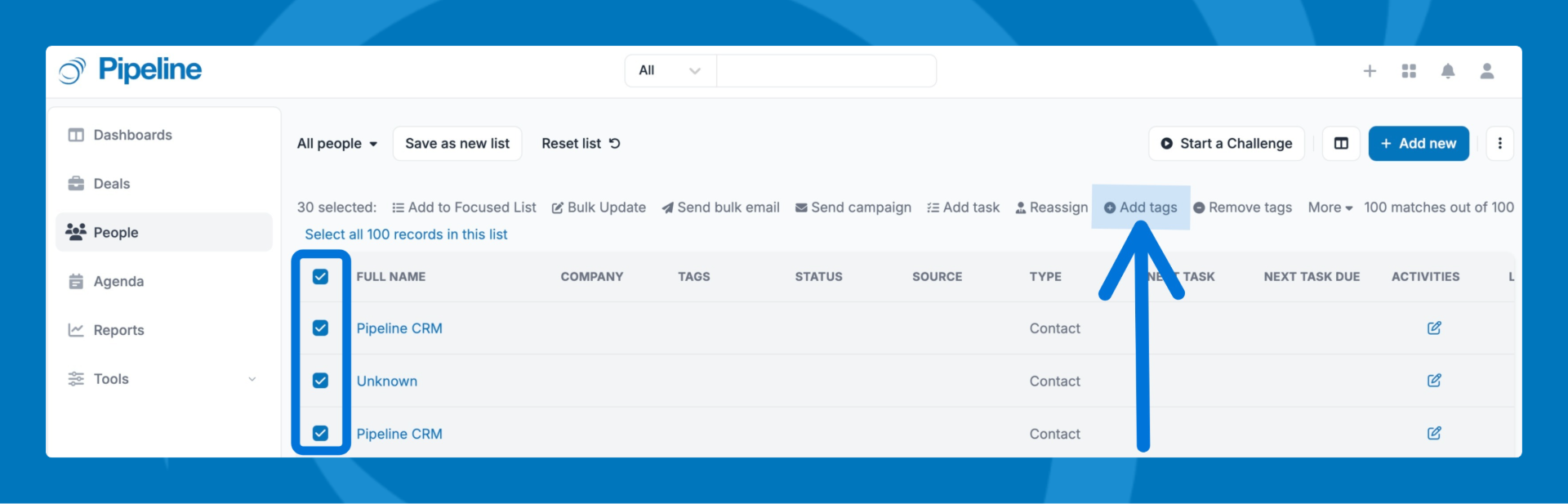Select all 100 records in this list
The width and height of the screenshot is (1568, 504).
point(406,234)
